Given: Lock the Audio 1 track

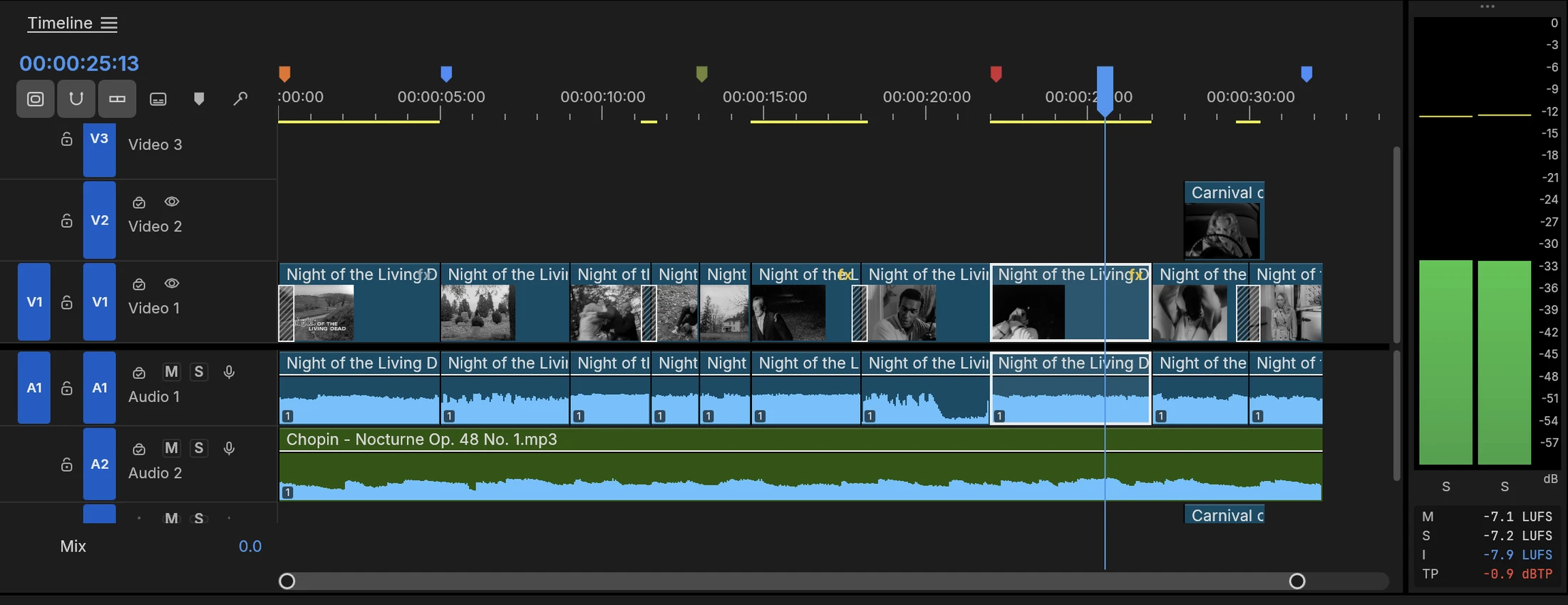Looking at the screenshot, I should (66, 388).
